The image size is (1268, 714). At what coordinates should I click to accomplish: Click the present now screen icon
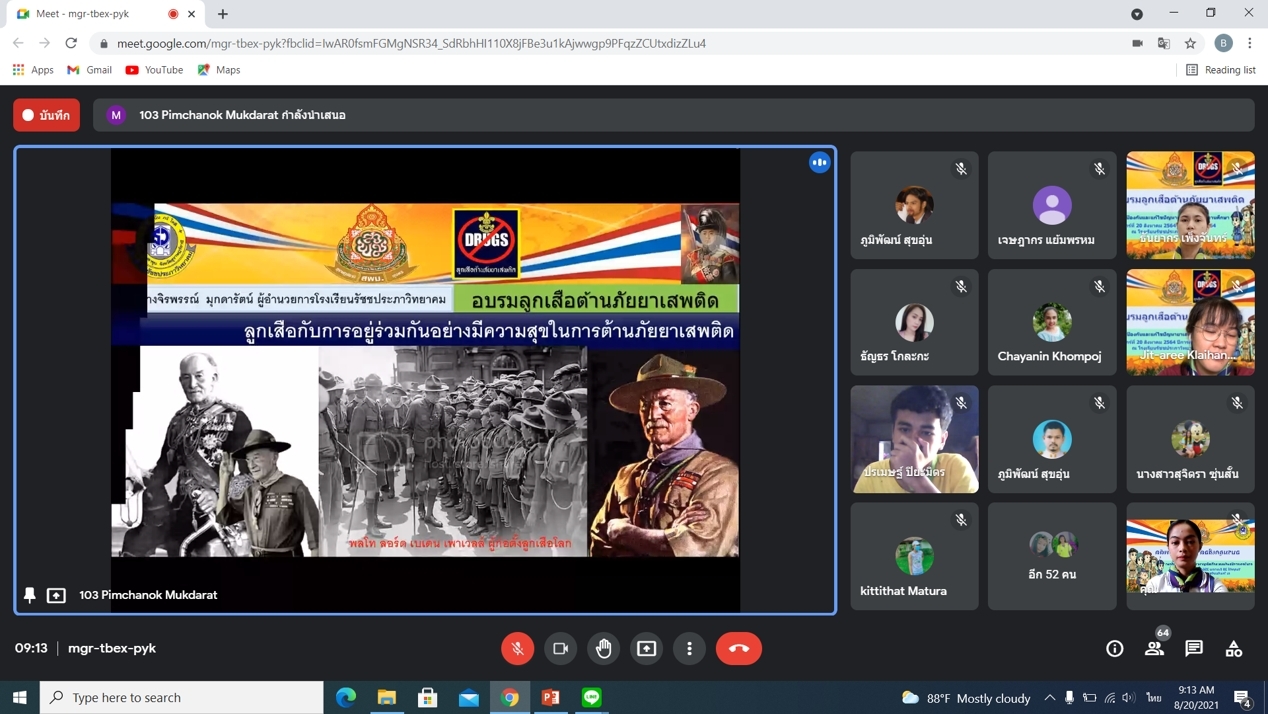(x=646, y=648)
